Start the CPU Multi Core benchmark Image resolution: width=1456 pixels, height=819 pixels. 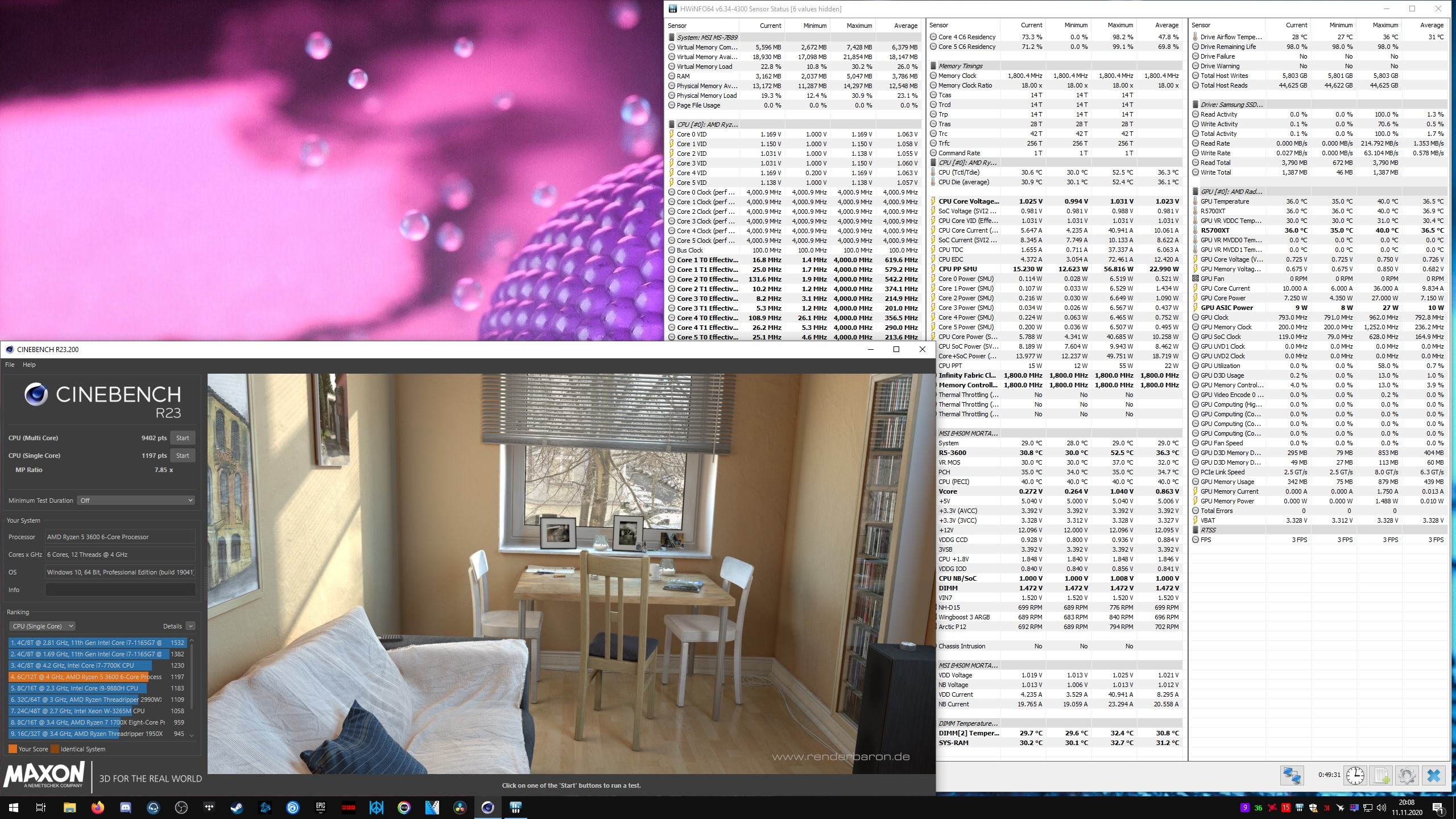click(x=183, y=438)
